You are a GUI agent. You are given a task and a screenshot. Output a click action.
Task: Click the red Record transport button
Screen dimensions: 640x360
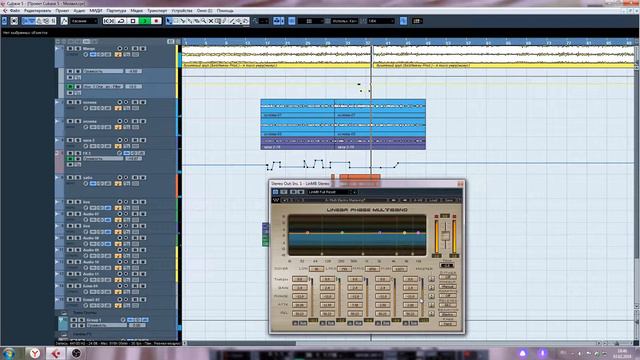(156, 21)
